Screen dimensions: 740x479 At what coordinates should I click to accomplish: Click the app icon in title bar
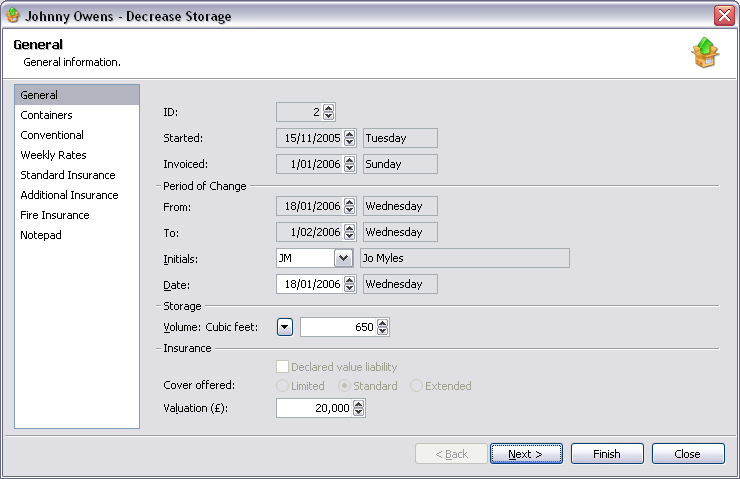13,16
